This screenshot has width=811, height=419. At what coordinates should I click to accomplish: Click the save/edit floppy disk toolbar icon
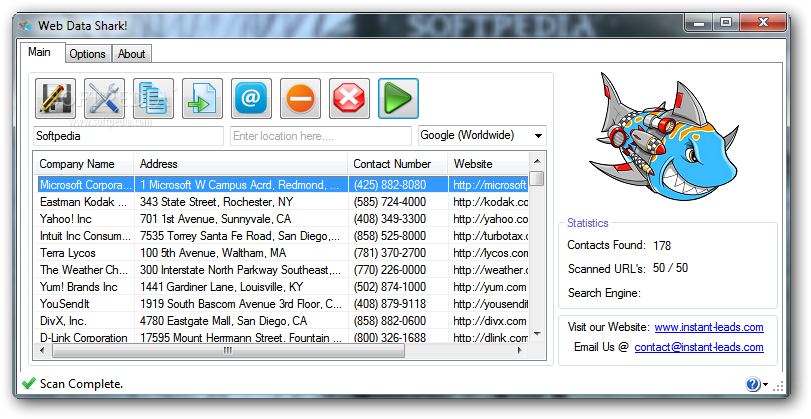55,98
